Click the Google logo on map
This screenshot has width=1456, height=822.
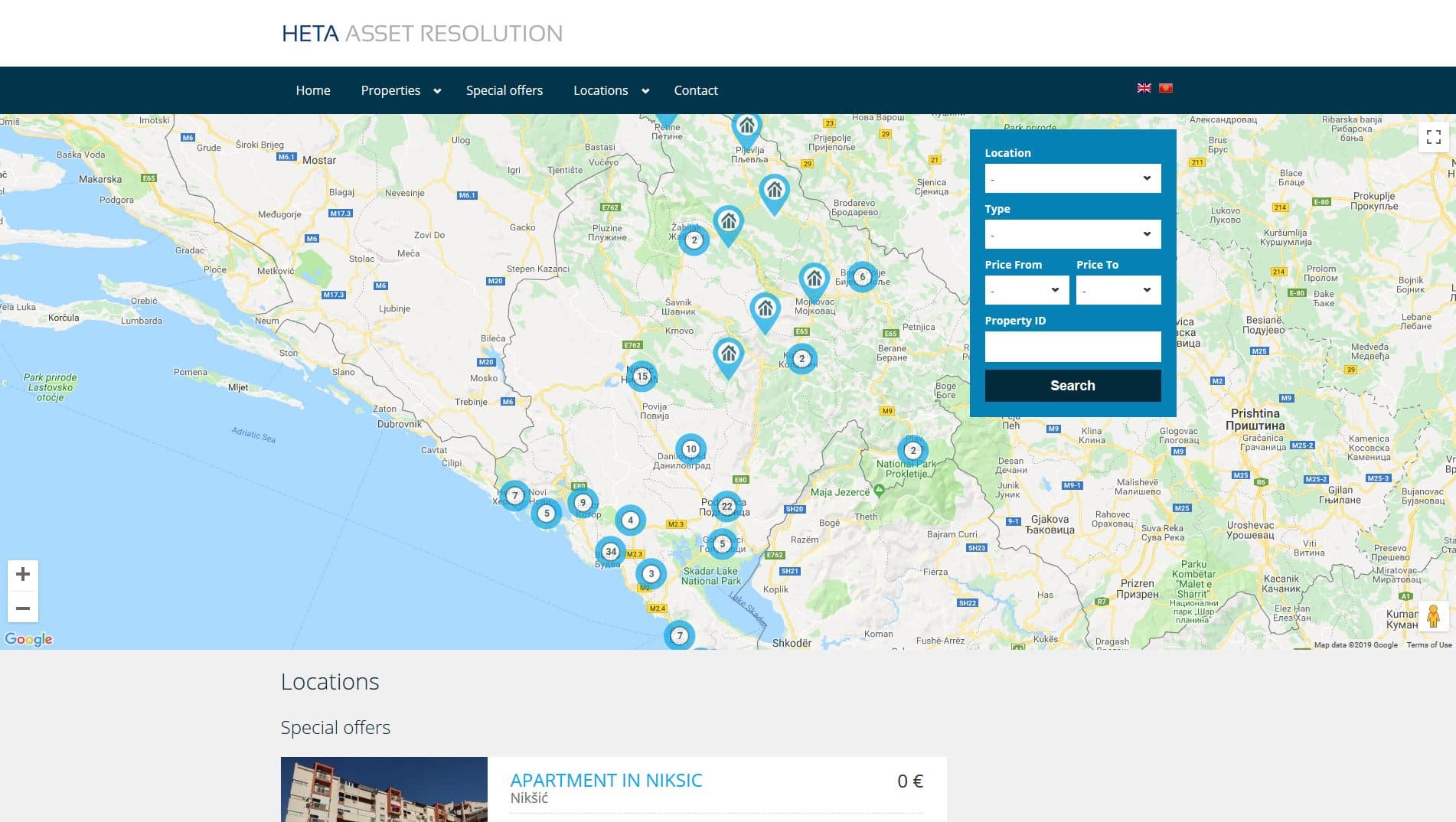point(28,639)
